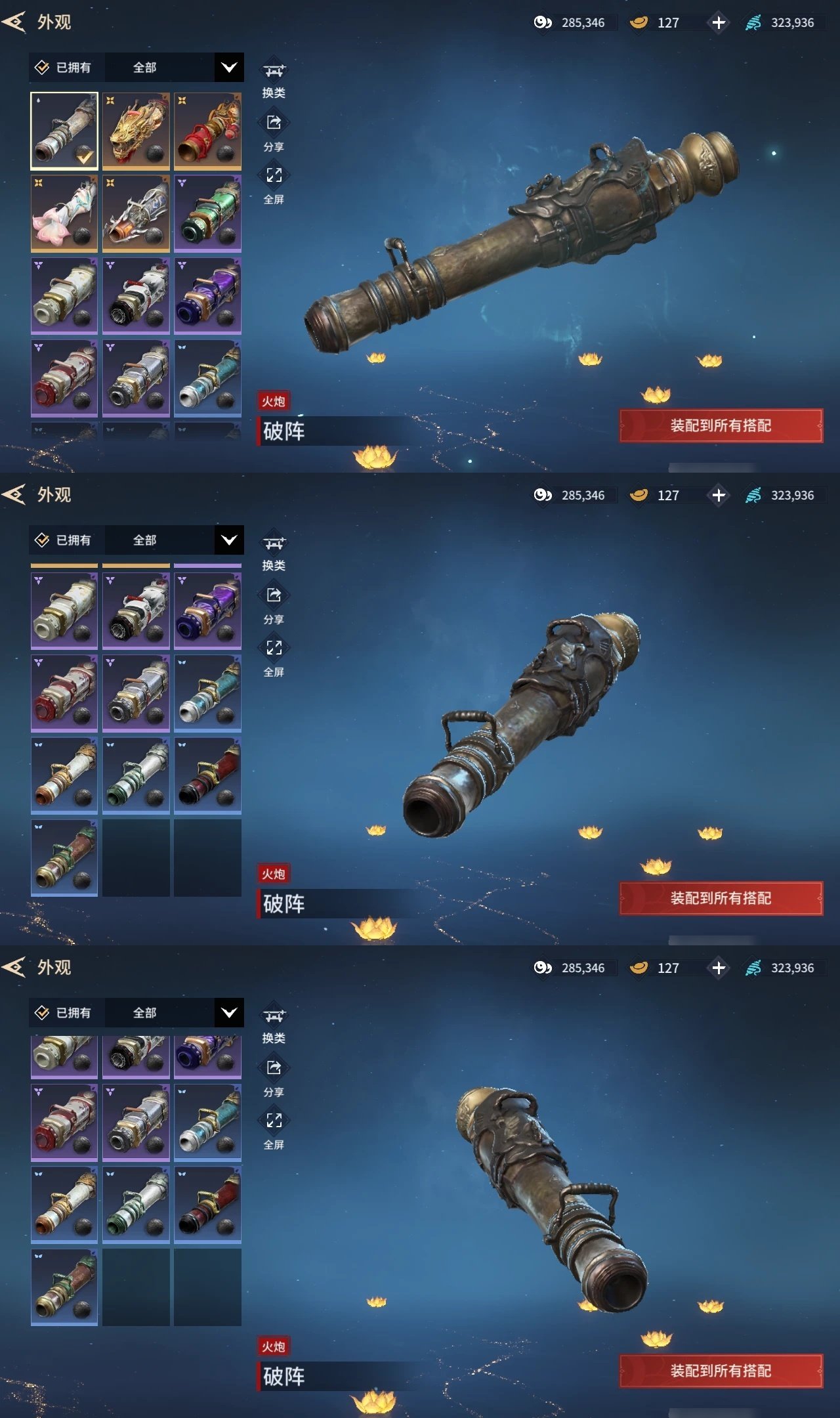
Task: Tap the 分享 share icon in the middle screen
Action: point(274,595)
